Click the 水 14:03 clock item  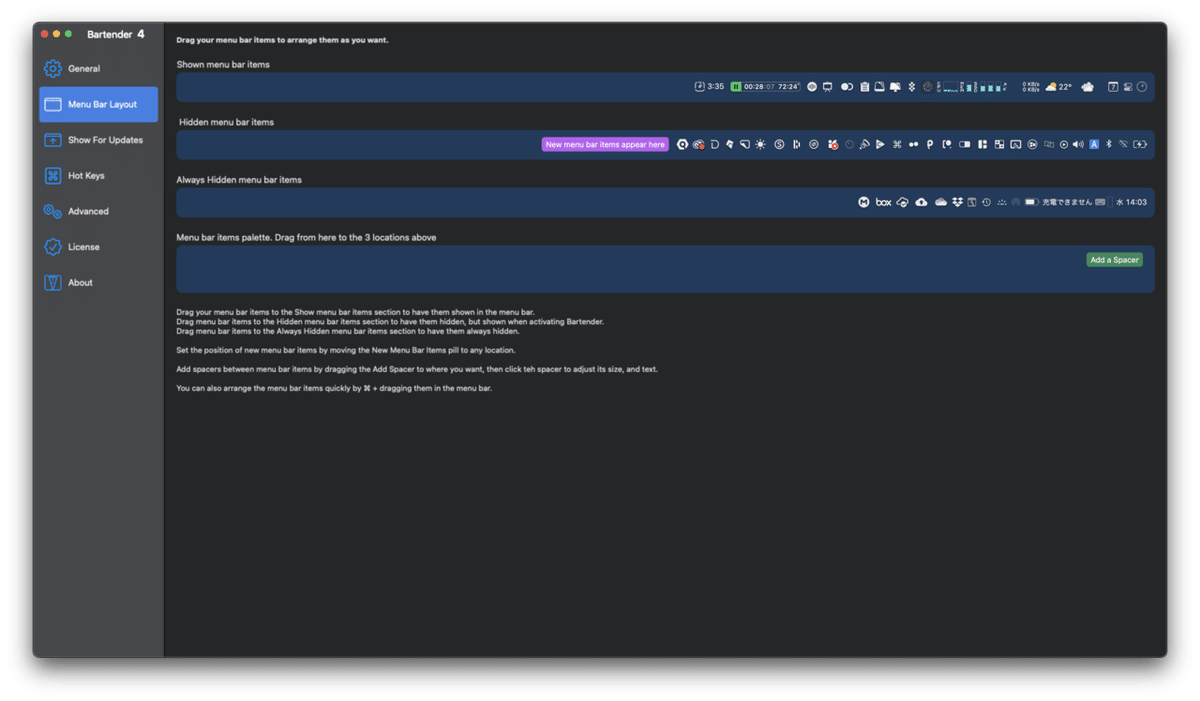coord(1131,202)
